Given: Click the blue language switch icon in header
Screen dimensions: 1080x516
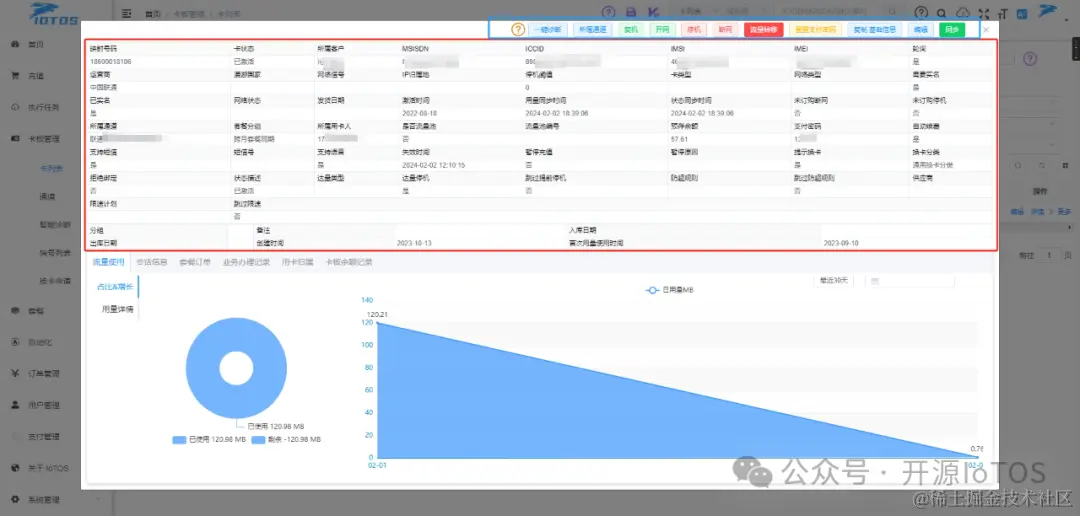Looking at the screenshot, I should click(1022, 12).
